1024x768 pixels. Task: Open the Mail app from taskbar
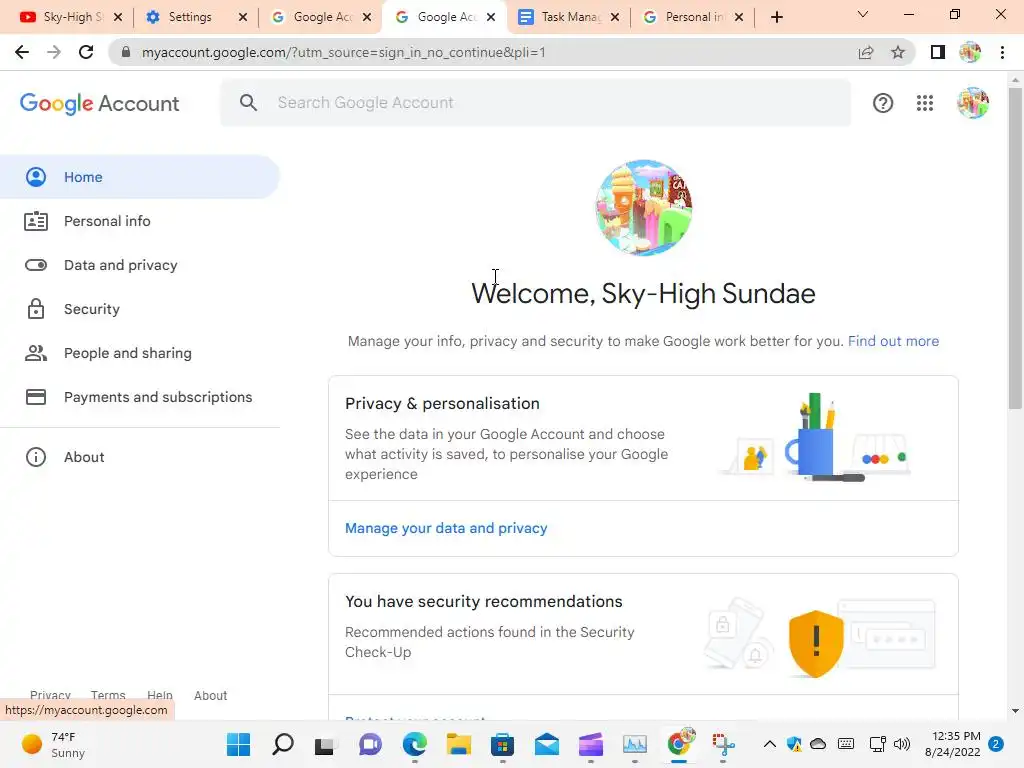pyautogui.click(x=547, y=744)
